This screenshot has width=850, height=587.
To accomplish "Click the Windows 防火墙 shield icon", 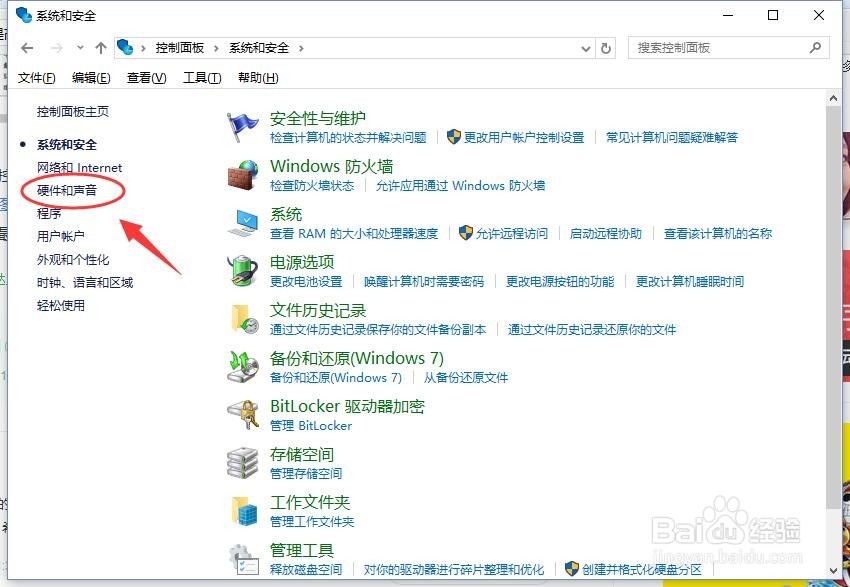I will pos(241,174).
